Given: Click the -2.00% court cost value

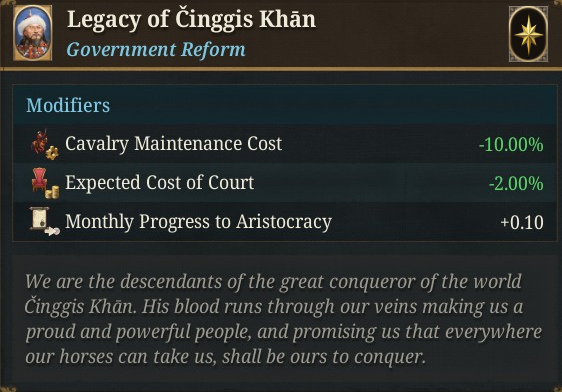Looking at the screenshot, I should [516, 183].
